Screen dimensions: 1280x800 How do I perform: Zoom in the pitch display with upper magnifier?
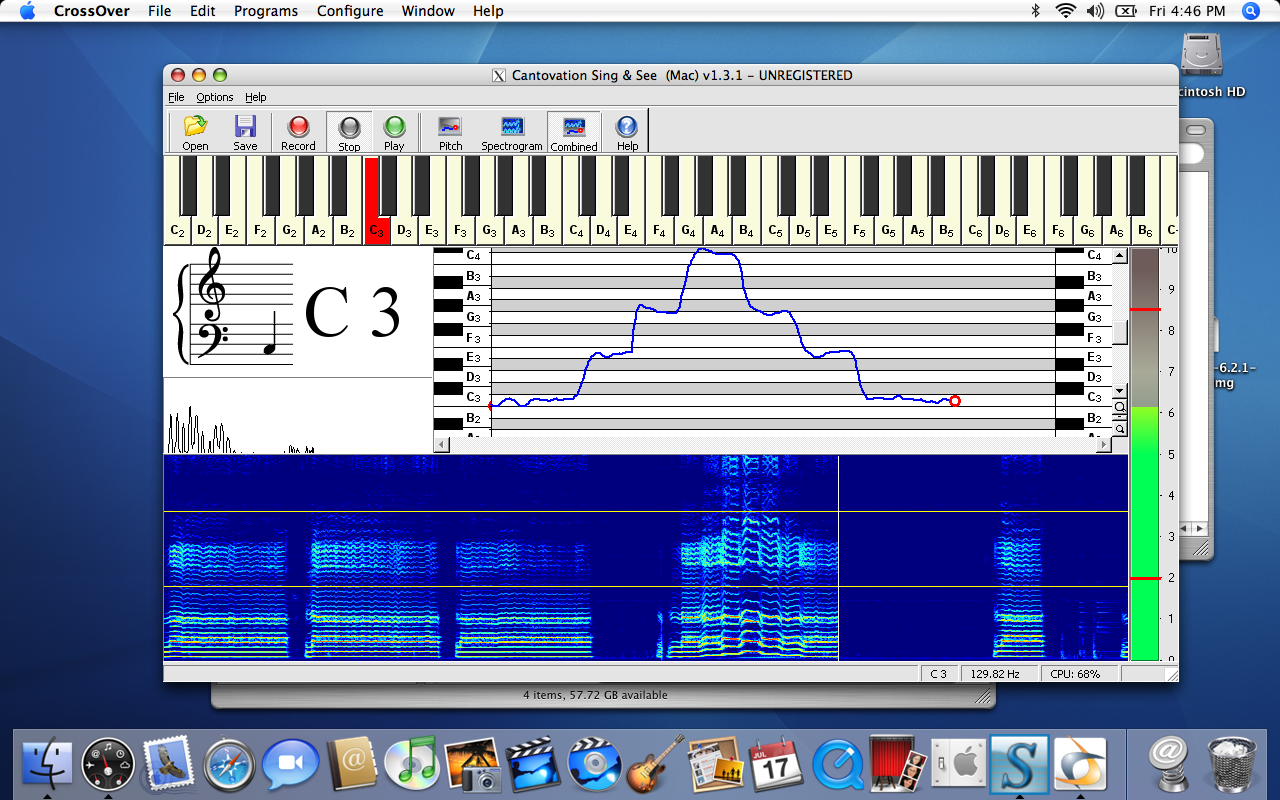(x=1120, y=408)
